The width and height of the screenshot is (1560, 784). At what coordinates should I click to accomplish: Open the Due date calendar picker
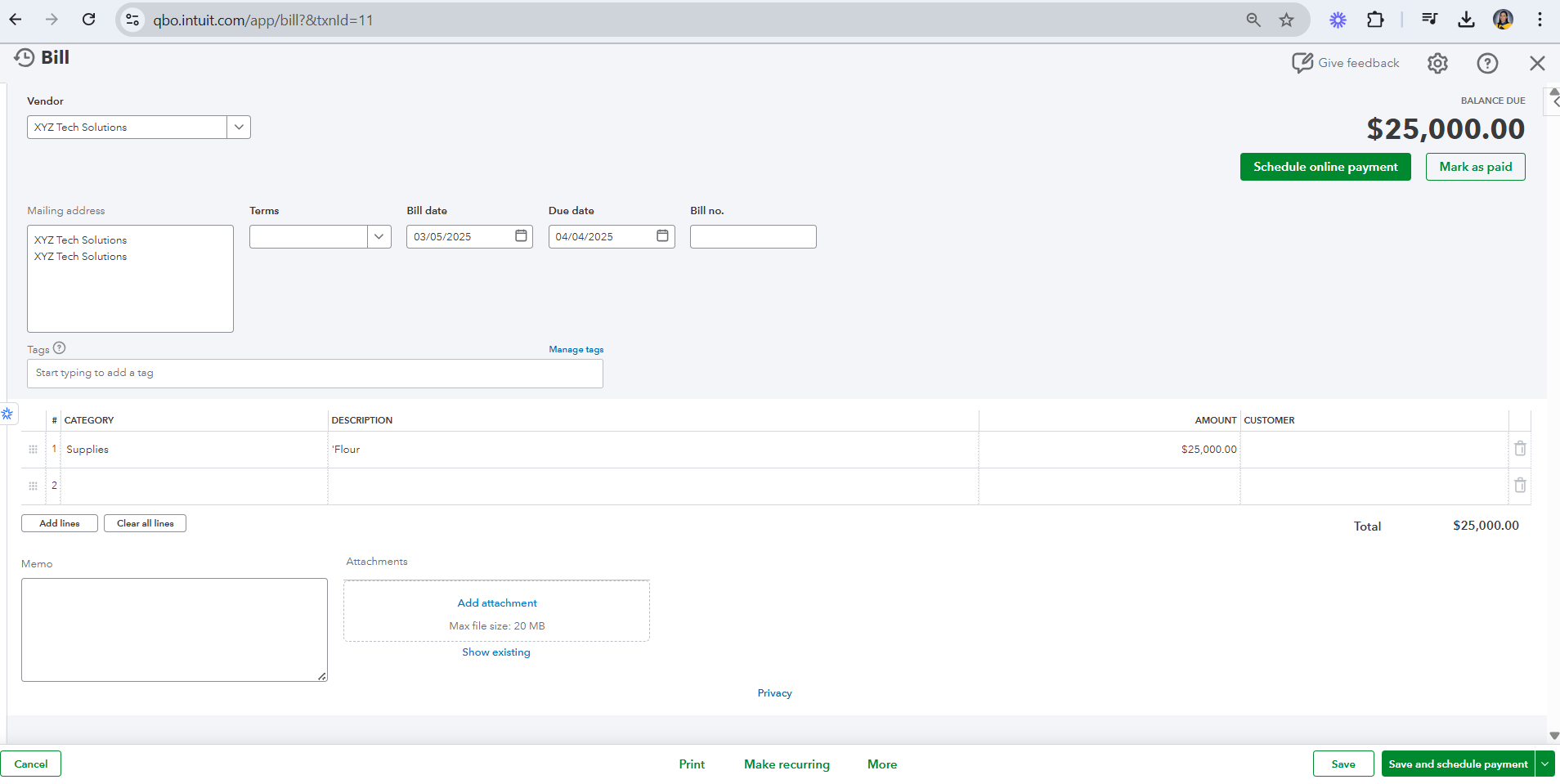(662, 236)
